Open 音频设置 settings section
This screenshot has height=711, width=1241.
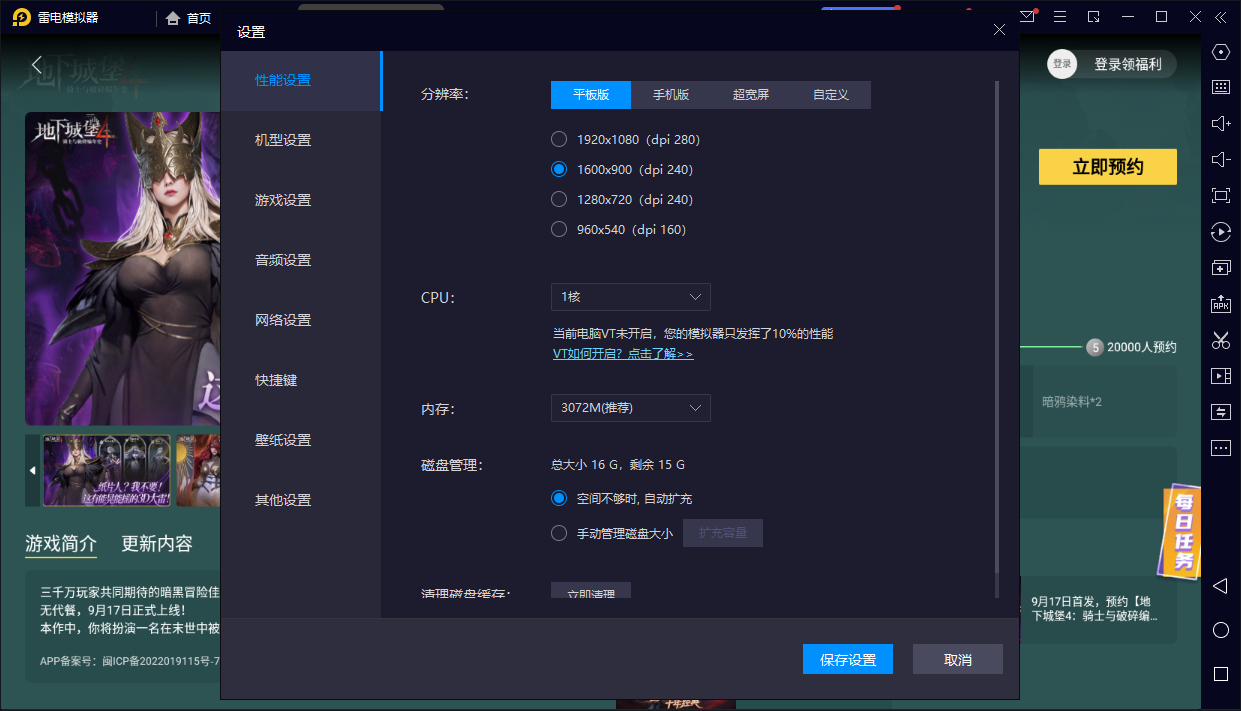(x=301, y=260)
